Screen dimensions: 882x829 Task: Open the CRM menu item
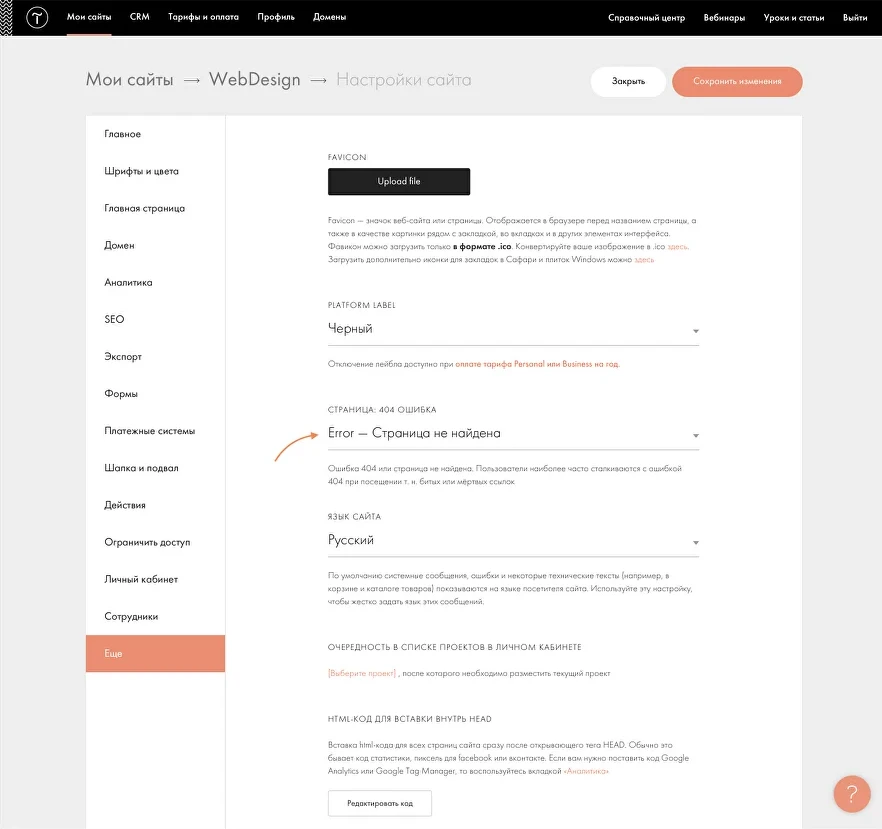pyautogui.click(x=139, y=18)
